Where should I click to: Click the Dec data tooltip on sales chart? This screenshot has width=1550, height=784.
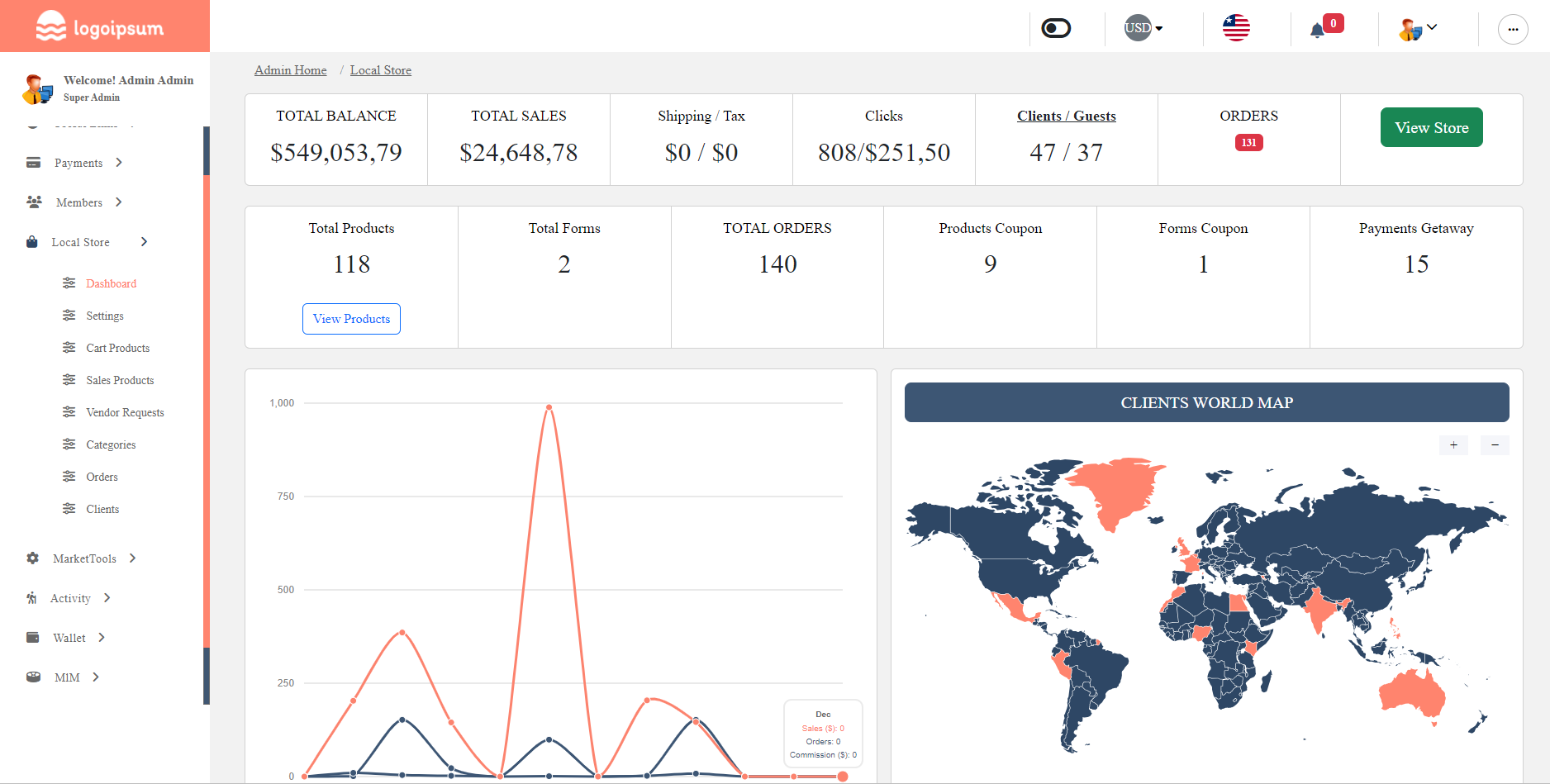pos(822,734)
